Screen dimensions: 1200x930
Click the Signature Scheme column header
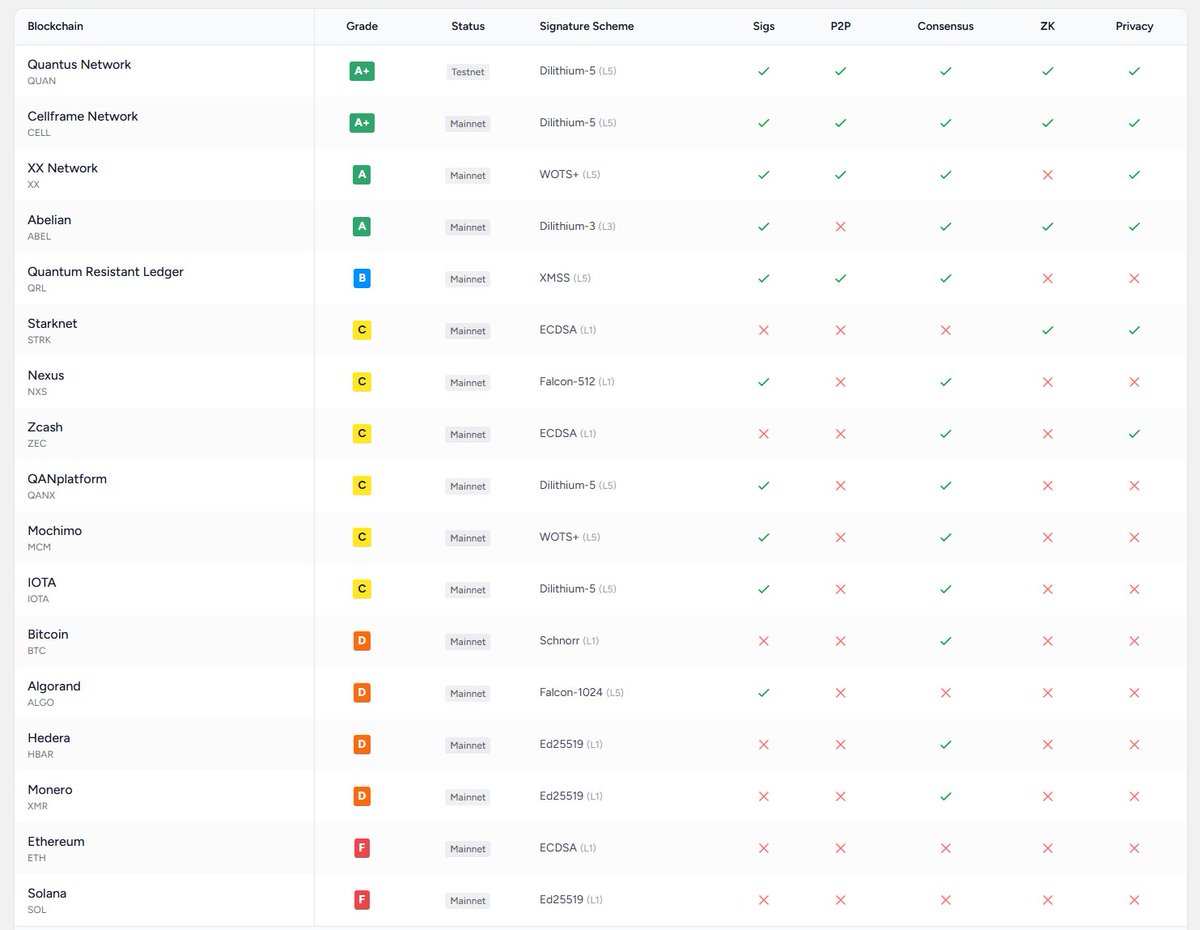click(x=587, y=26)
